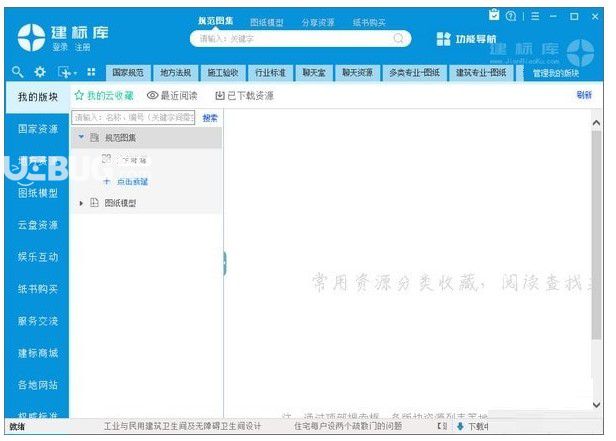Click the eye icon beside 最近阅读
Image resolution: width=616 pixels, height=441 pixels.
pos(152,95)
